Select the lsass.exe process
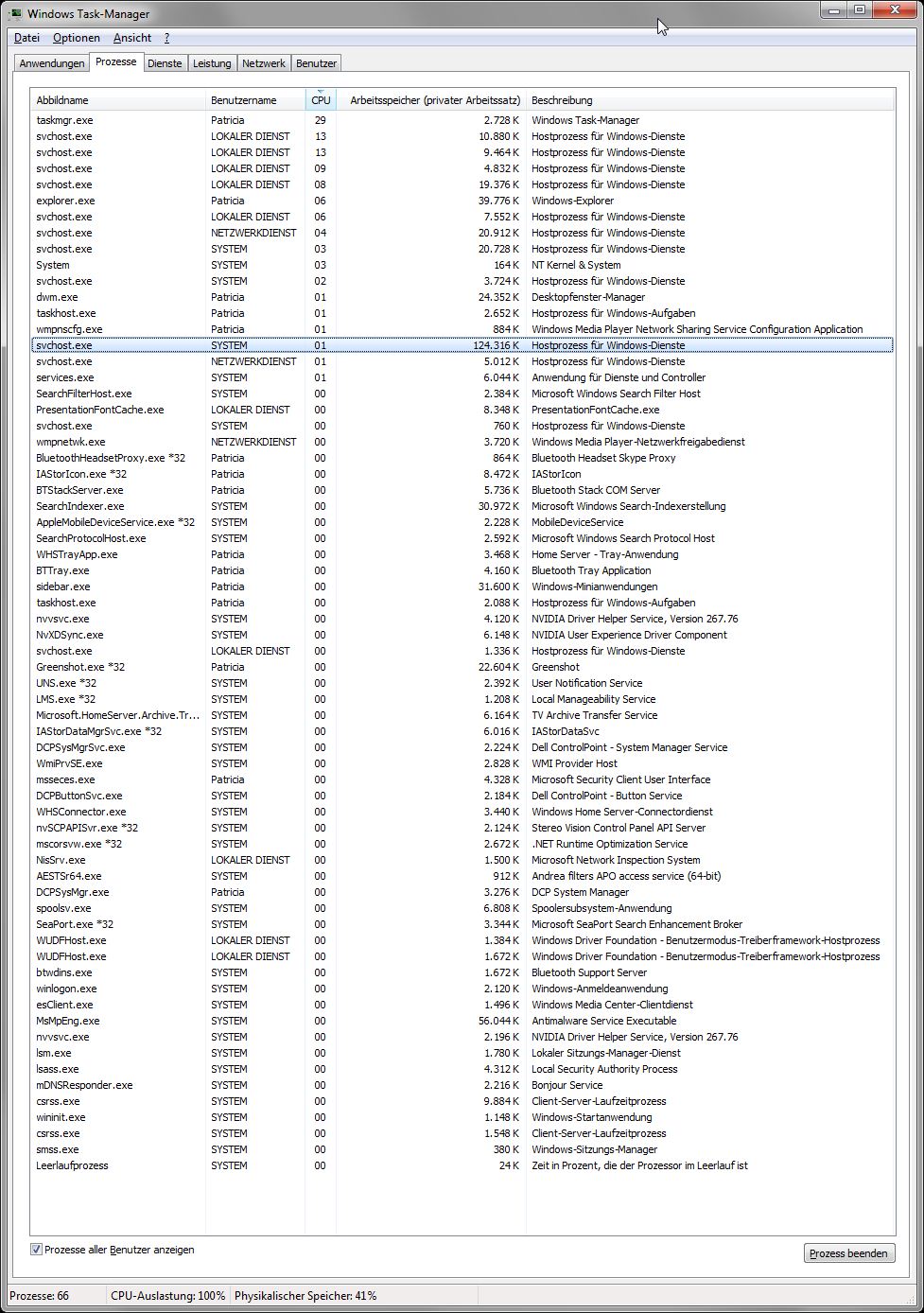924x1313 pixels. pos(462,1069)
